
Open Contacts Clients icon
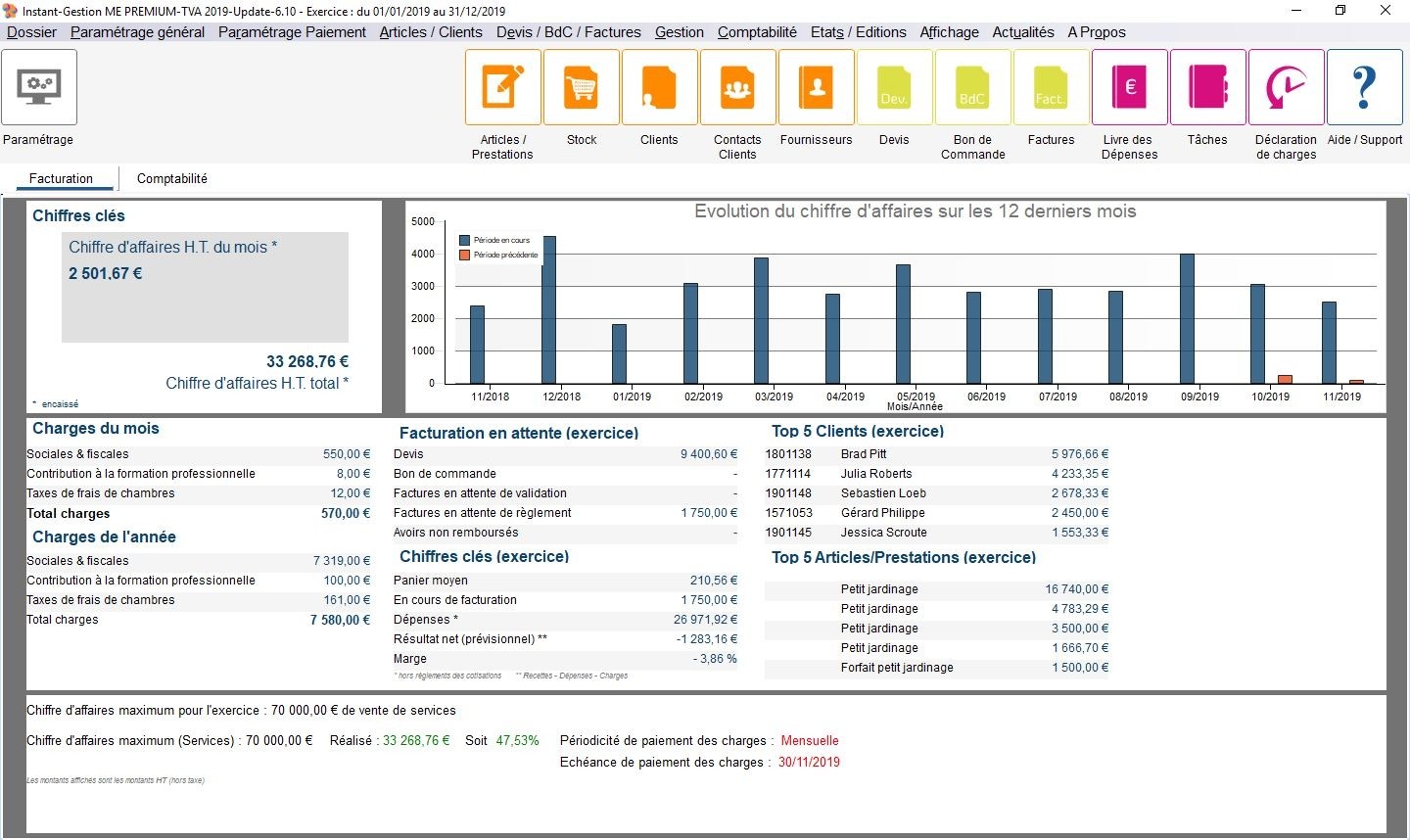(738, 87)
